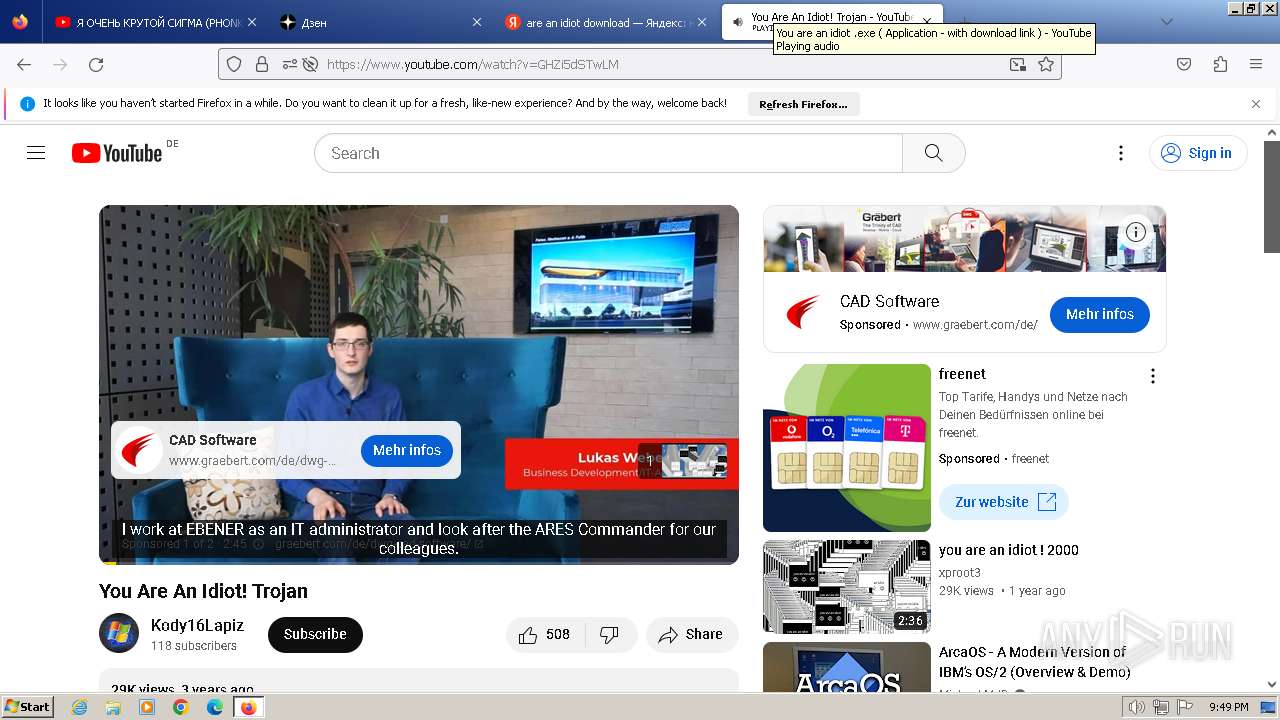The width and height of the screenshot is (1280, 720).
Task: Bookmark this page with the star
Action: pos(1046,64)
